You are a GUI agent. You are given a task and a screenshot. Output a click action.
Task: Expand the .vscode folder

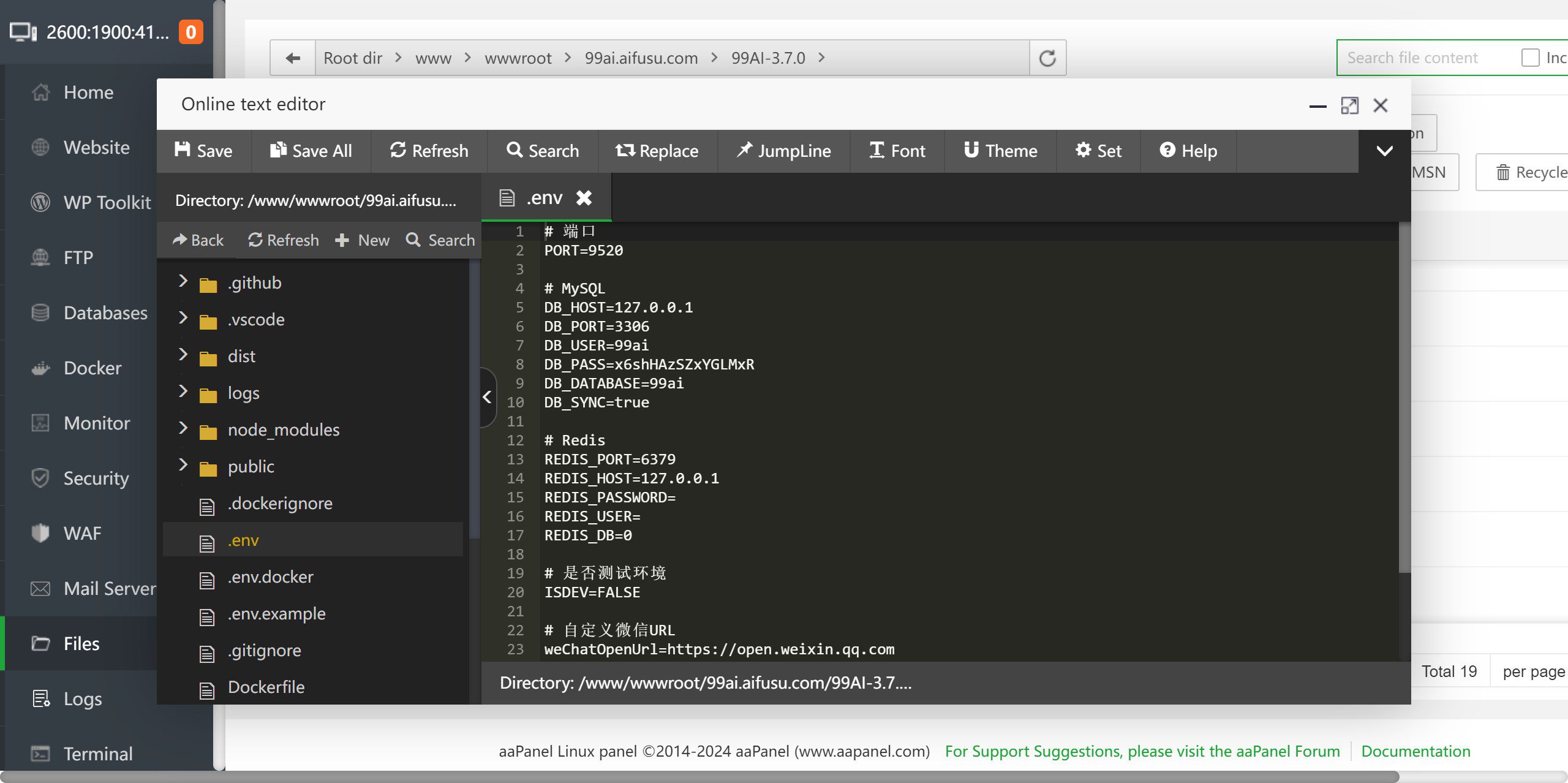183,318
